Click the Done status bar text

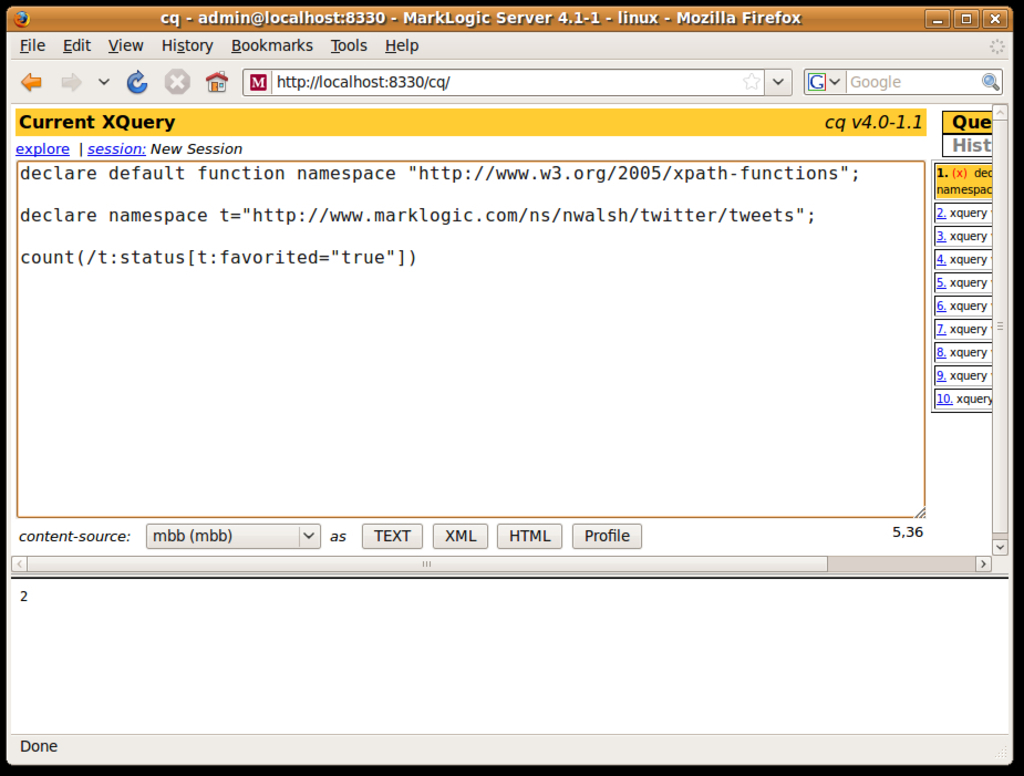pyautogui.click(x=39, y=746)
